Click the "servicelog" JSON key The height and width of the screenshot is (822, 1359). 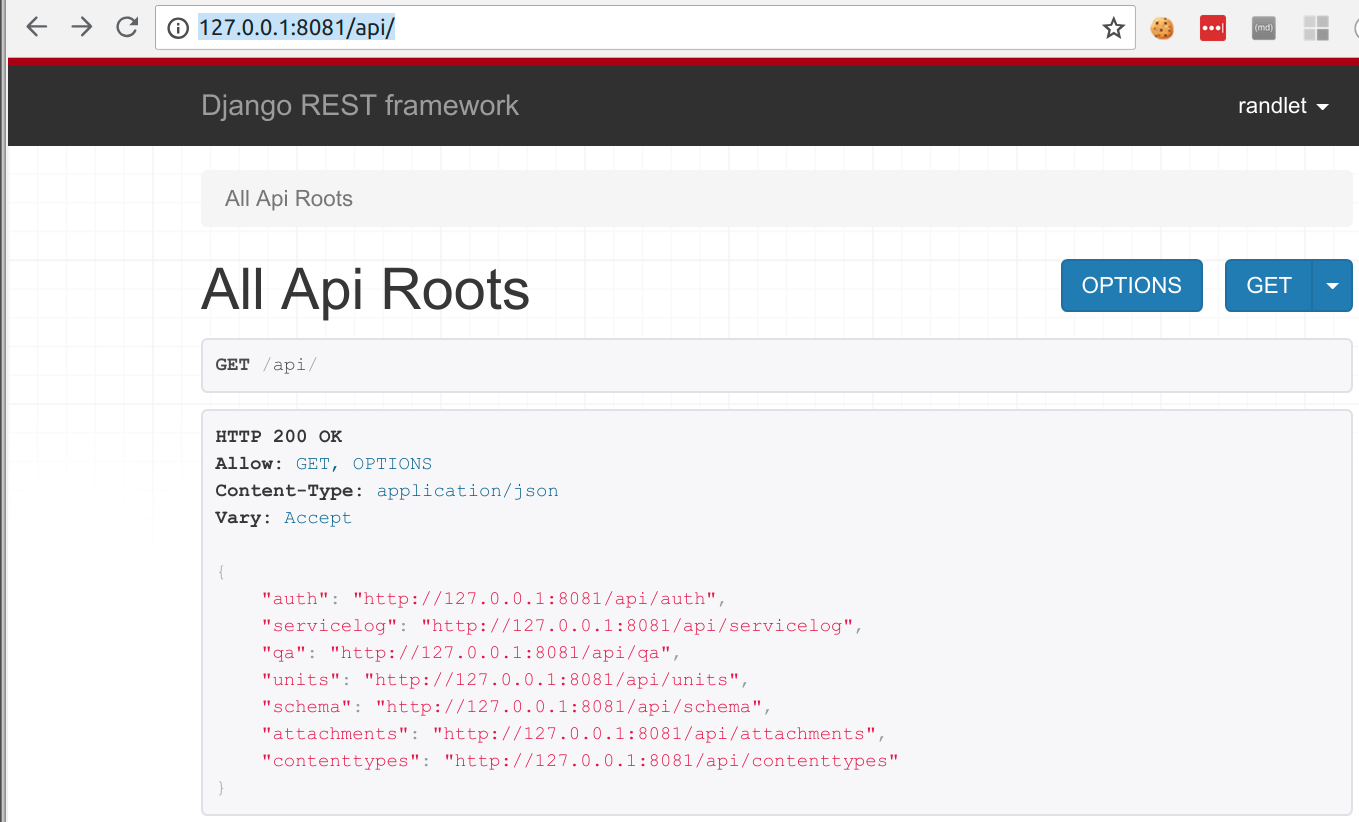tap(329, 626)
